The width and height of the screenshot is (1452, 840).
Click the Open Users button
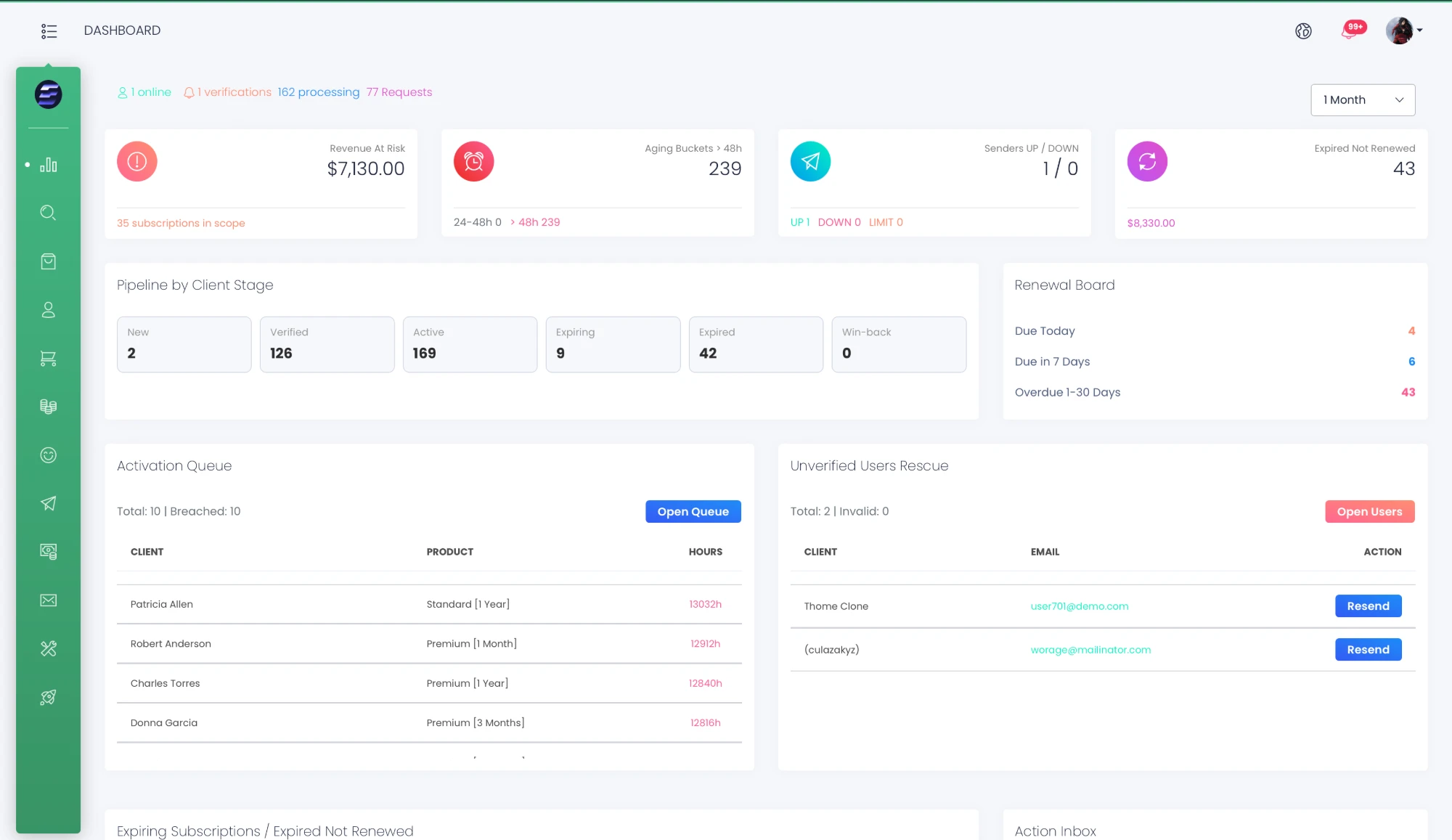click(1370, 511)
